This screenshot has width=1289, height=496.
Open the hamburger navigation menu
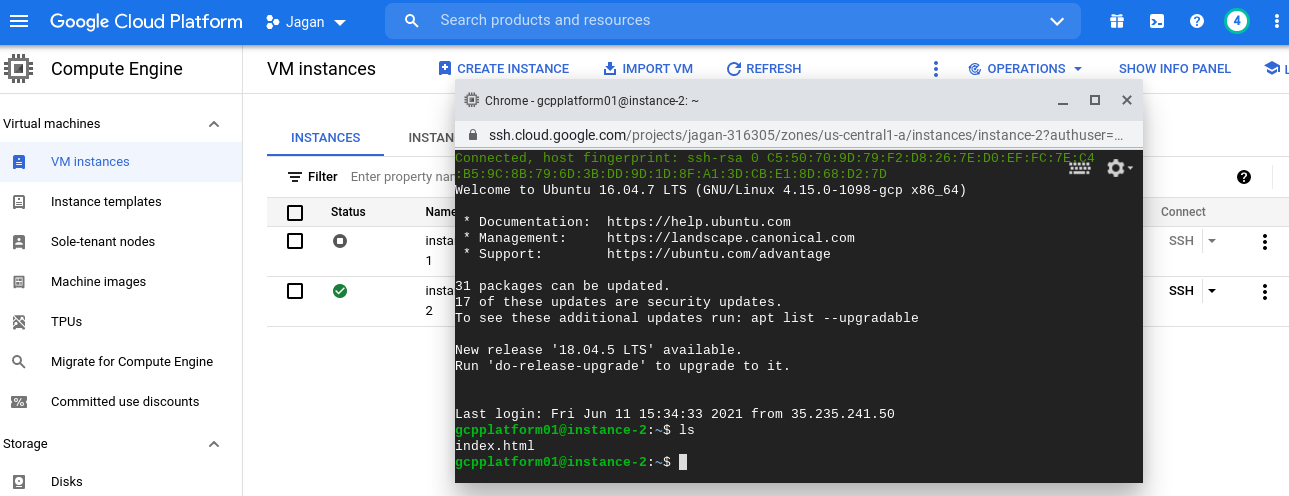[x=19, y=21]
